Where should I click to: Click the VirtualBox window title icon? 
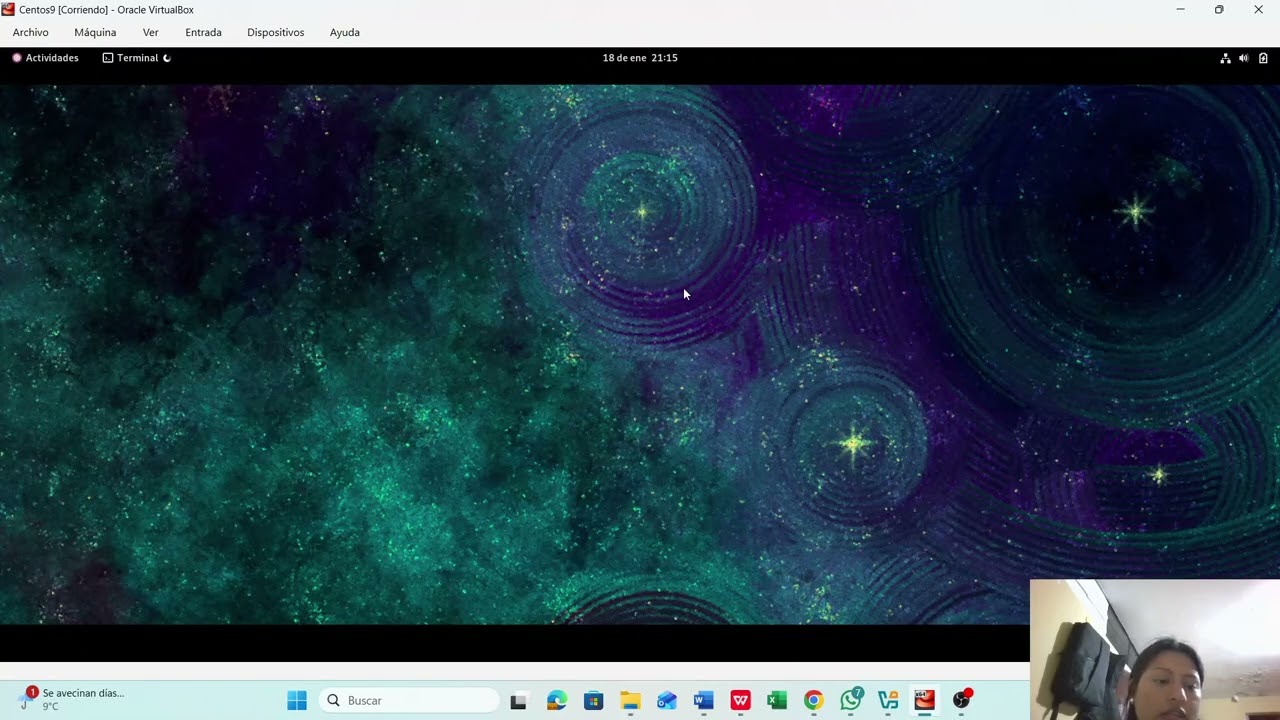pos(8,9)
